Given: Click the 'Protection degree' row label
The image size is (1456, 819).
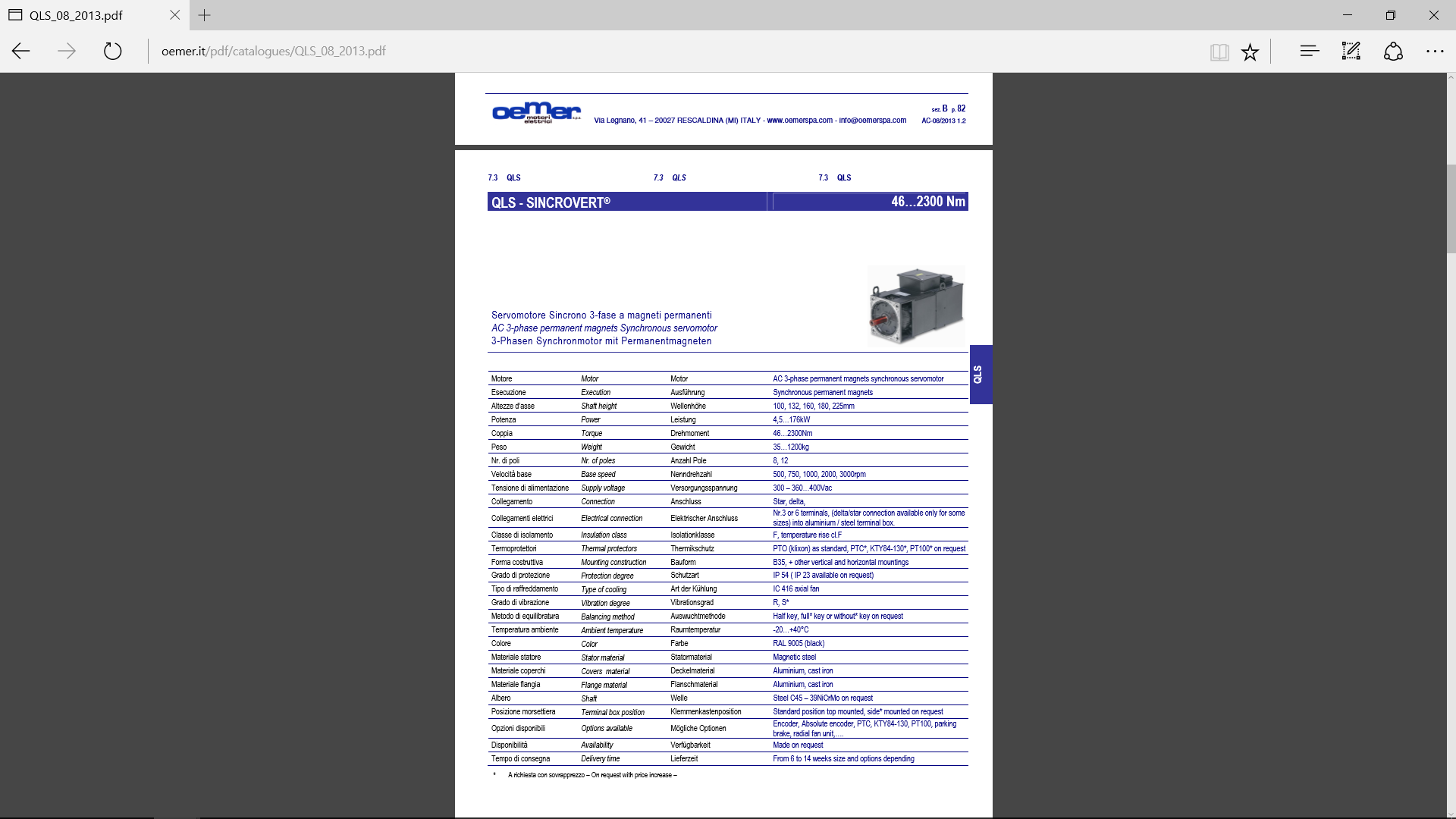Looking at the screenshot, I should coord(607,576).
